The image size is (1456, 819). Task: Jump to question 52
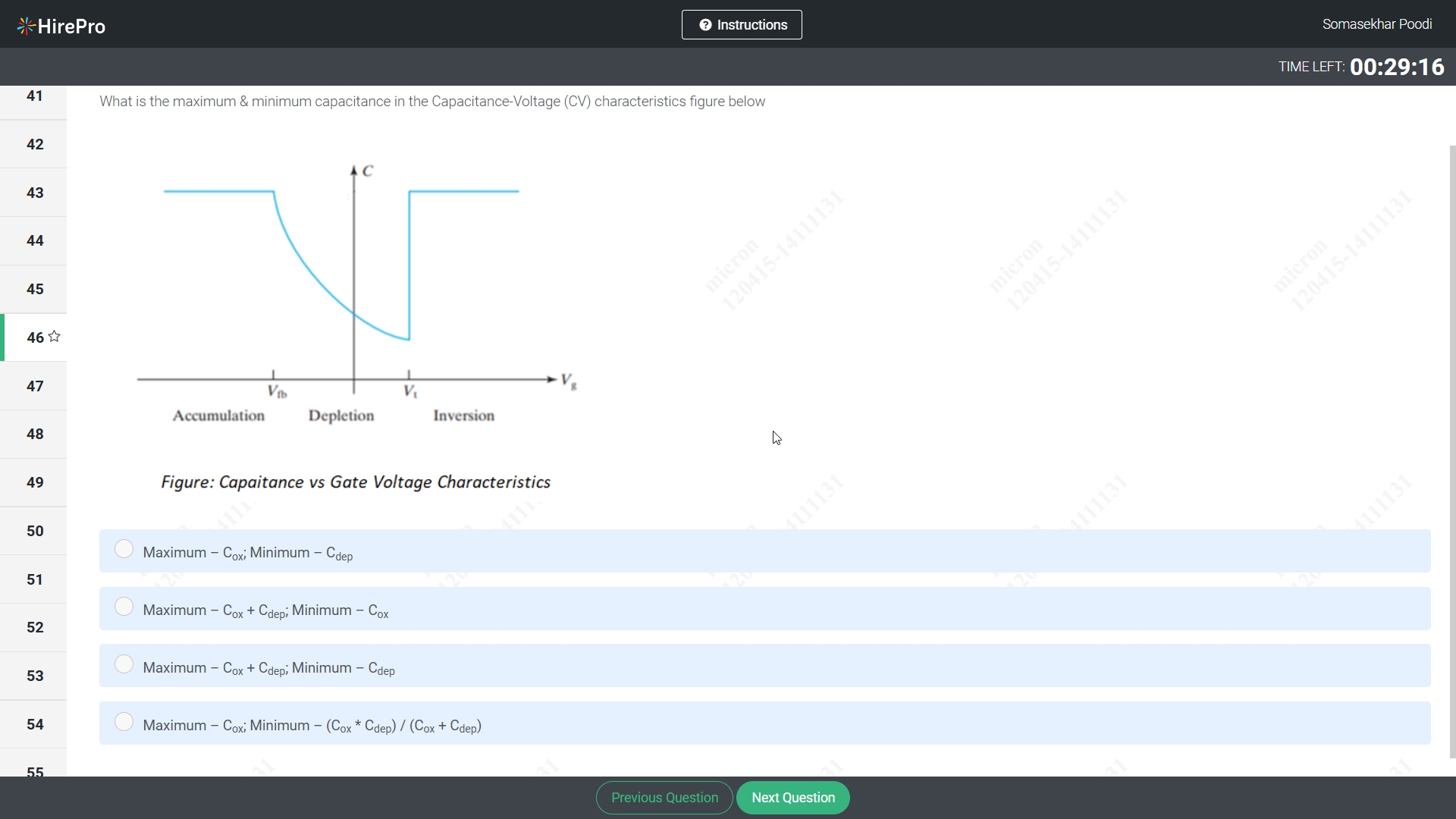(x=33, y=627)
